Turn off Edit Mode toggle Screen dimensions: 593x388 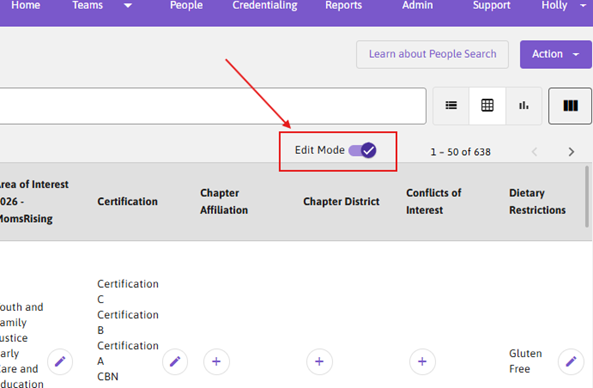[362, 151]
